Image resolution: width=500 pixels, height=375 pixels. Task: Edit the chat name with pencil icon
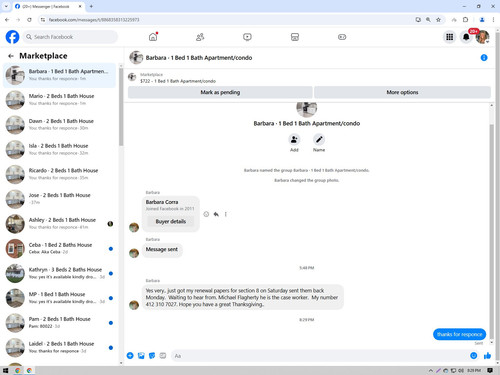319,139
